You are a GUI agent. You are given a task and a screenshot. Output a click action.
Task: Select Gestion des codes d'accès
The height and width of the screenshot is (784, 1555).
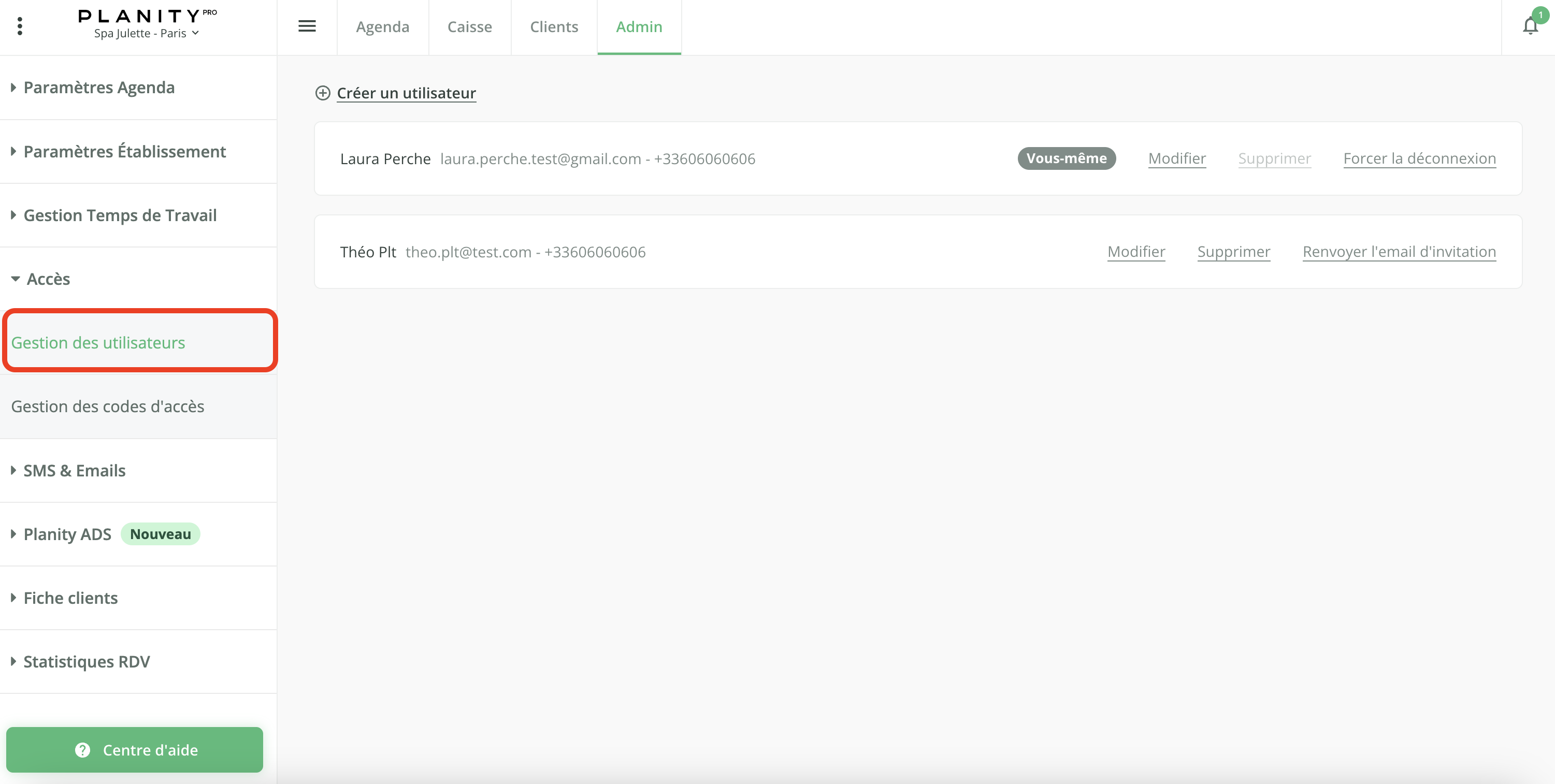pos(107,406)
